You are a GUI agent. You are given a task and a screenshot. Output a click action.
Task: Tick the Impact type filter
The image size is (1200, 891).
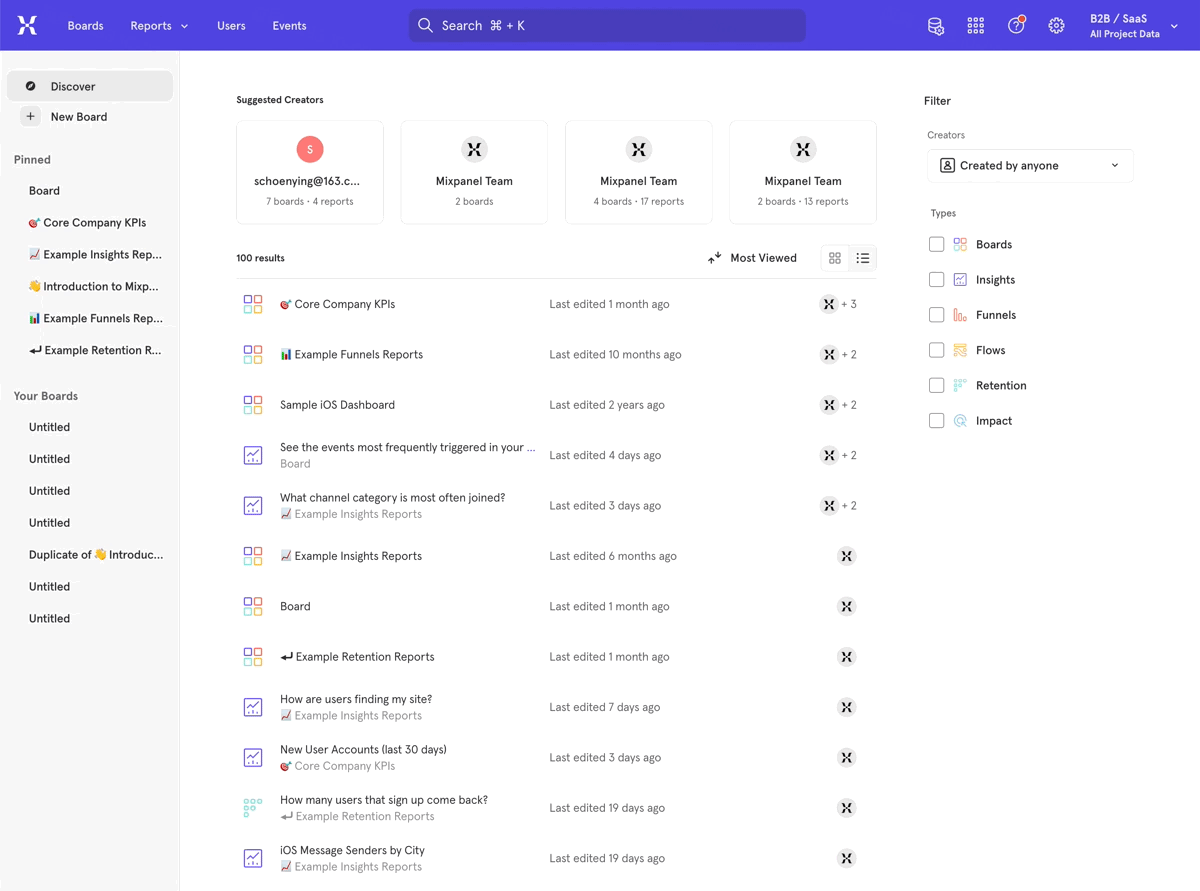[x=936, y=421]
